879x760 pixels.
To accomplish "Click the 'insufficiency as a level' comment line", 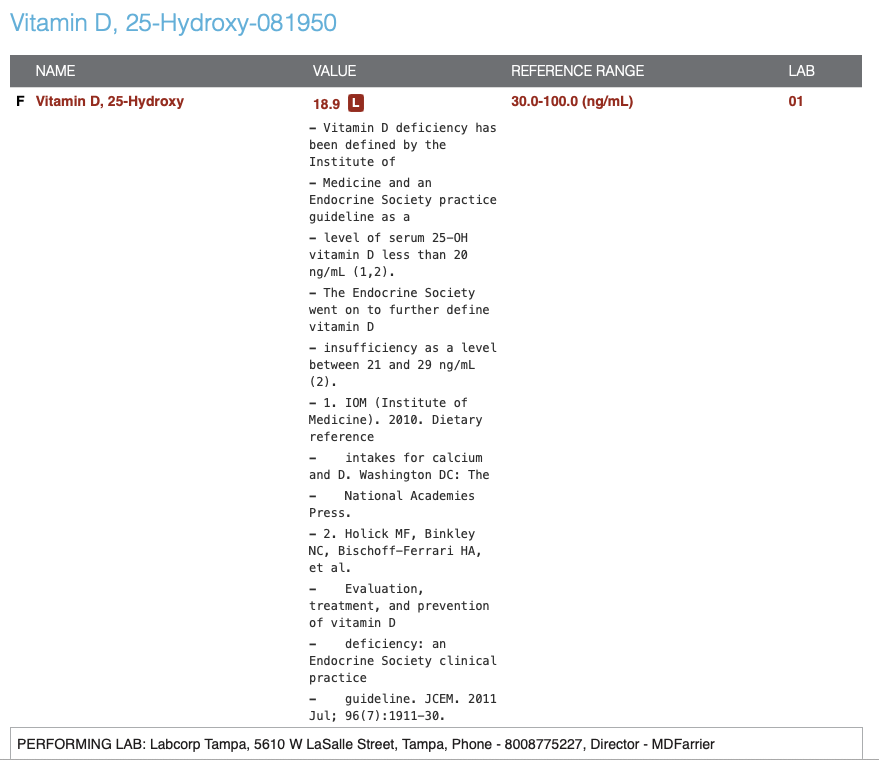I will [409, 348].
